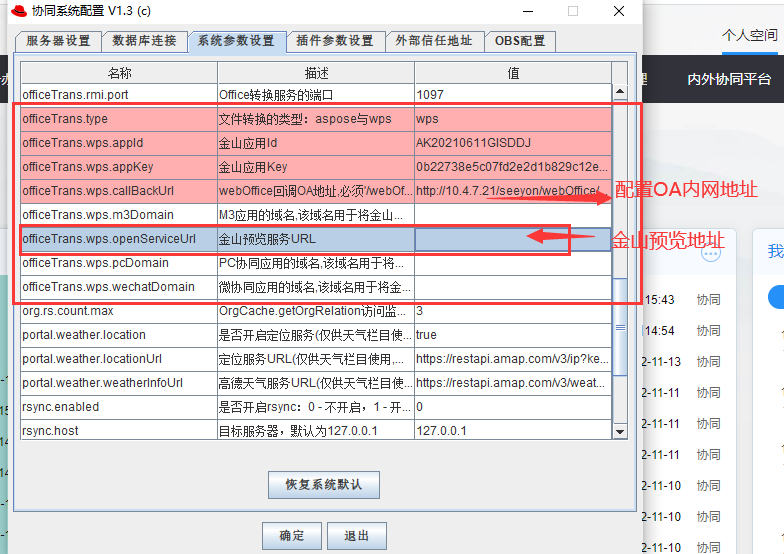Click the value cell for officeTrans.wps.openServiceUrl

513,239
